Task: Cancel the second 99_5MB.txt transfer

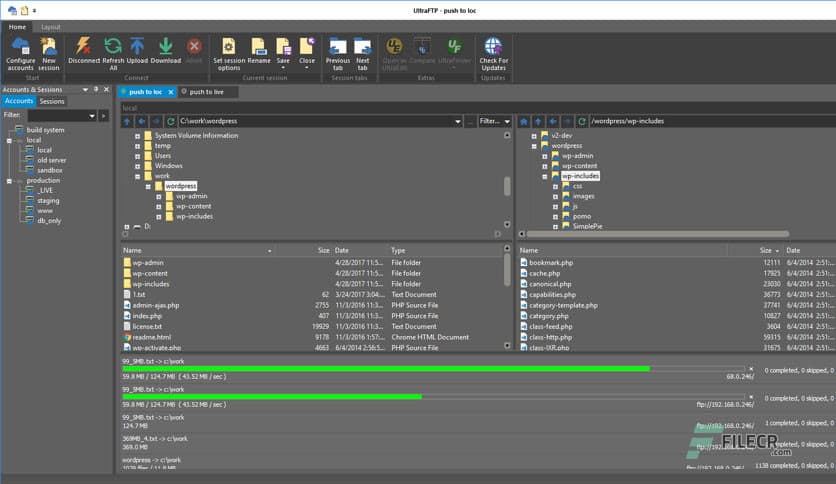Action: click(x=751, y=397)
